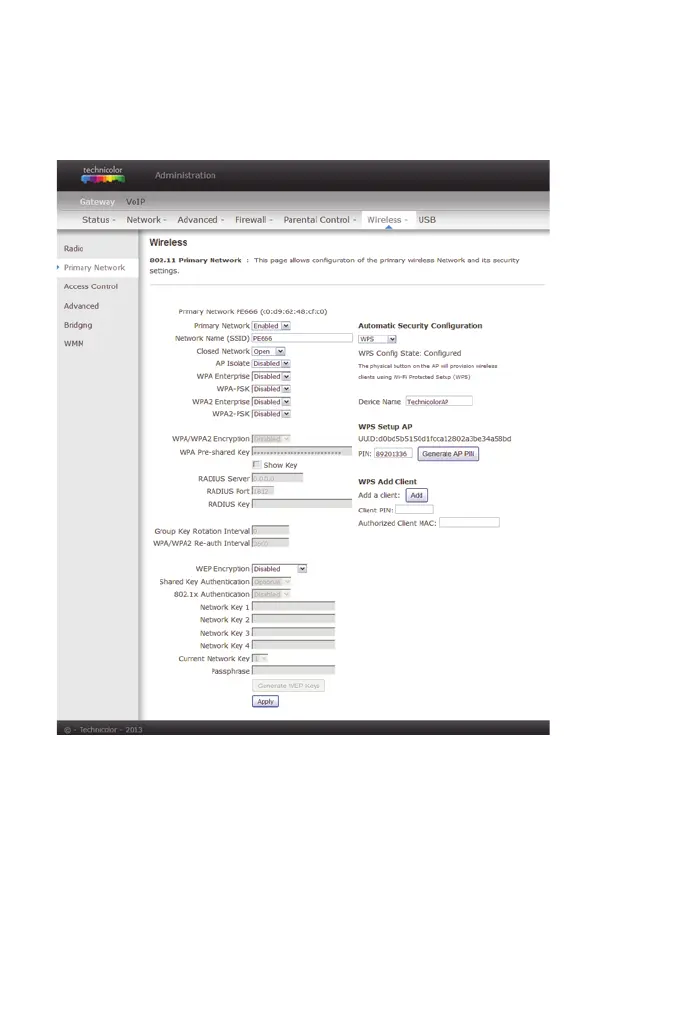Open WPA/WPA2 Encryption dropdown
The width and height of the screenshot is (686, 1026).
pos(271,439)
